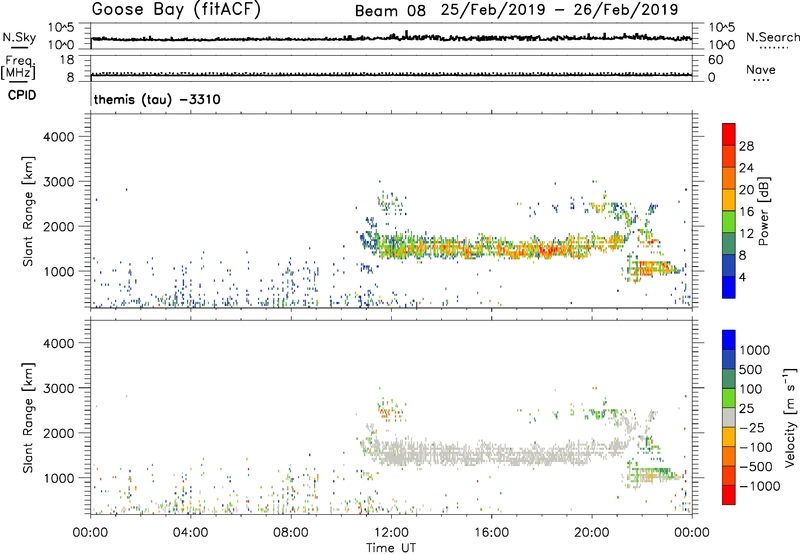The image size is (800, 554).
Task: Click the 60 tick on Nave axis
Action: click(x=715, y=60)
